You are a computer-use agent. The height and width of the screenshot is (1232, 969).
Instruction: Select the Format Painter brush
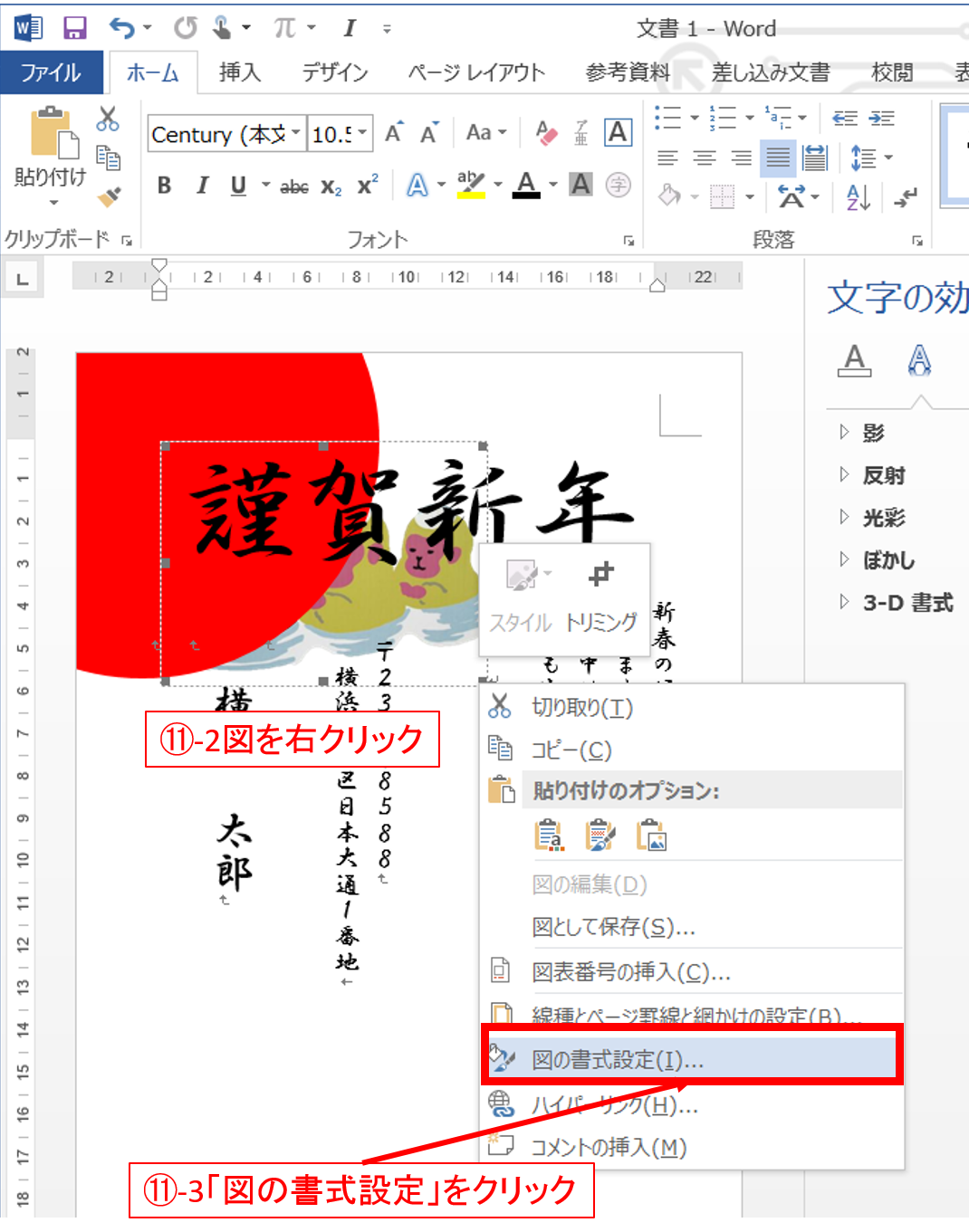tap(109, 196)
